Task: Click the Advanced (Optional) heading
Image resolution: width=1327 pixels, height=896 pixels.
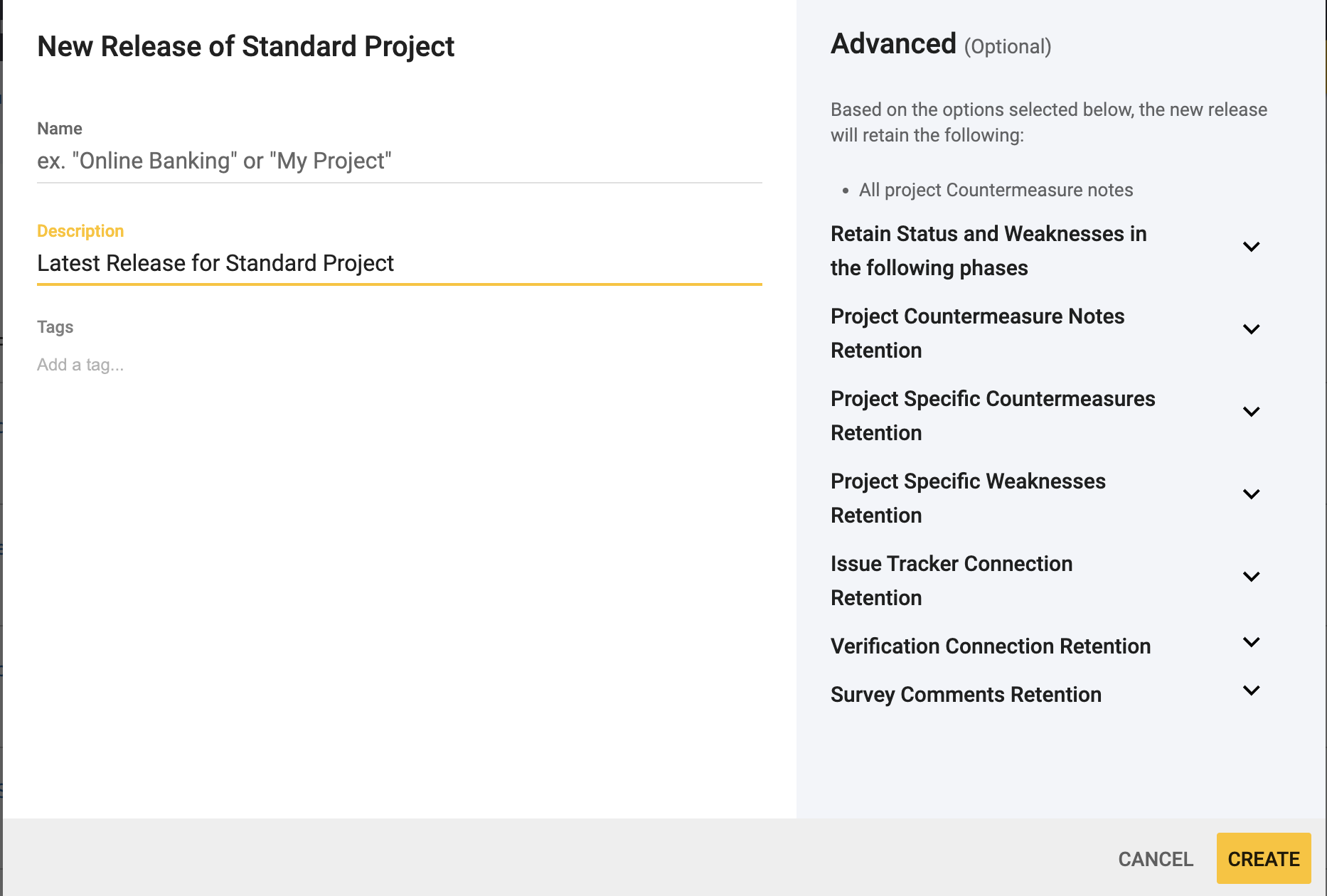Action: coord(940,45)
